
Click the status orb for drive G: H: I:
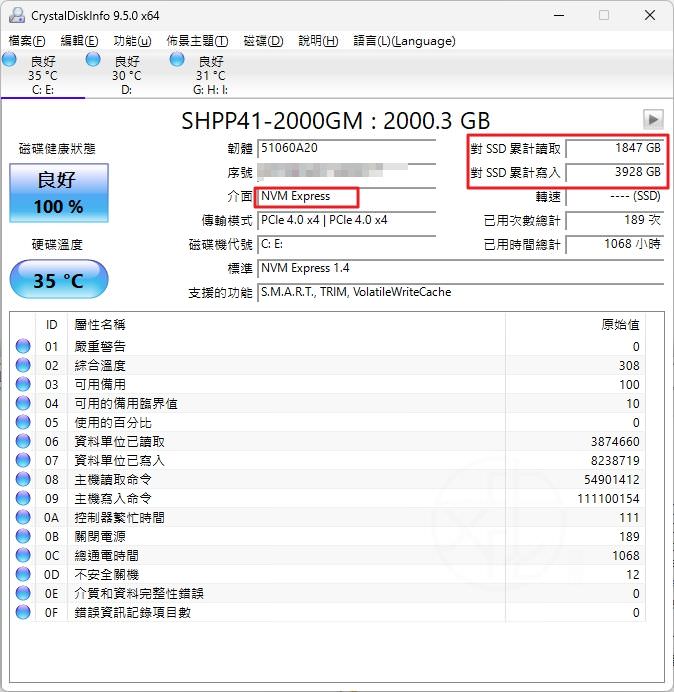(x=177, y=60)
